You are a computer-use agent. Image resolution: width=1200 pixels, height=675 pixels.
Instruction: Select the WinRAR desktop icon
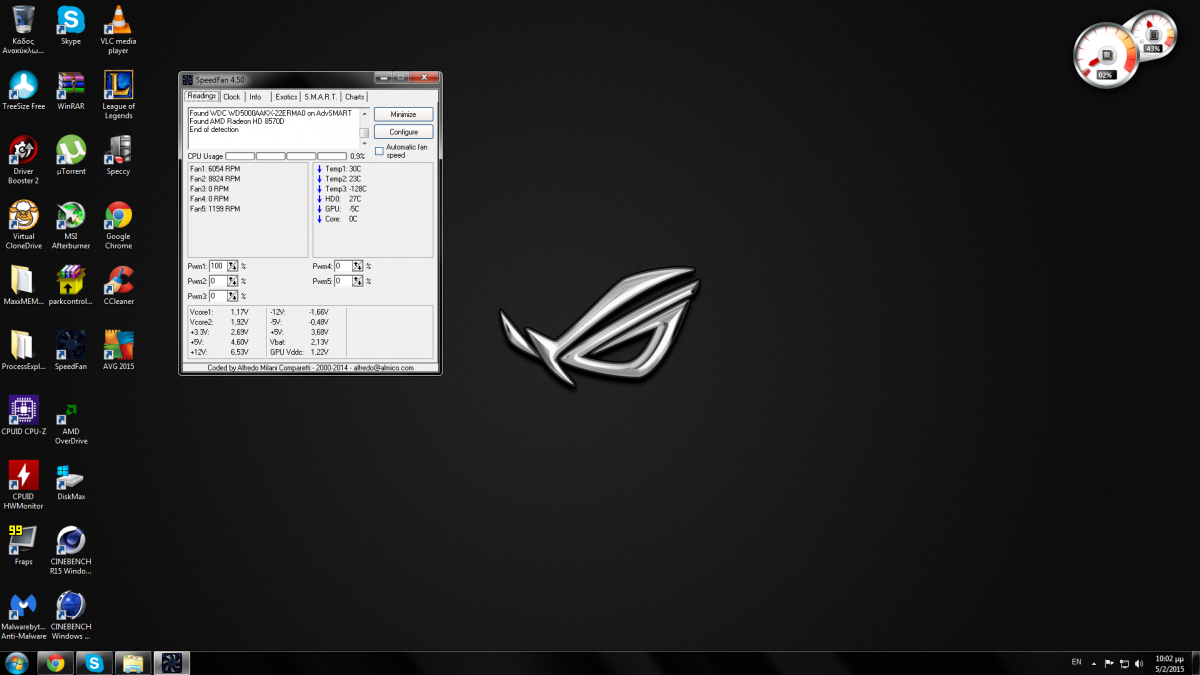[x=71, y=90]
